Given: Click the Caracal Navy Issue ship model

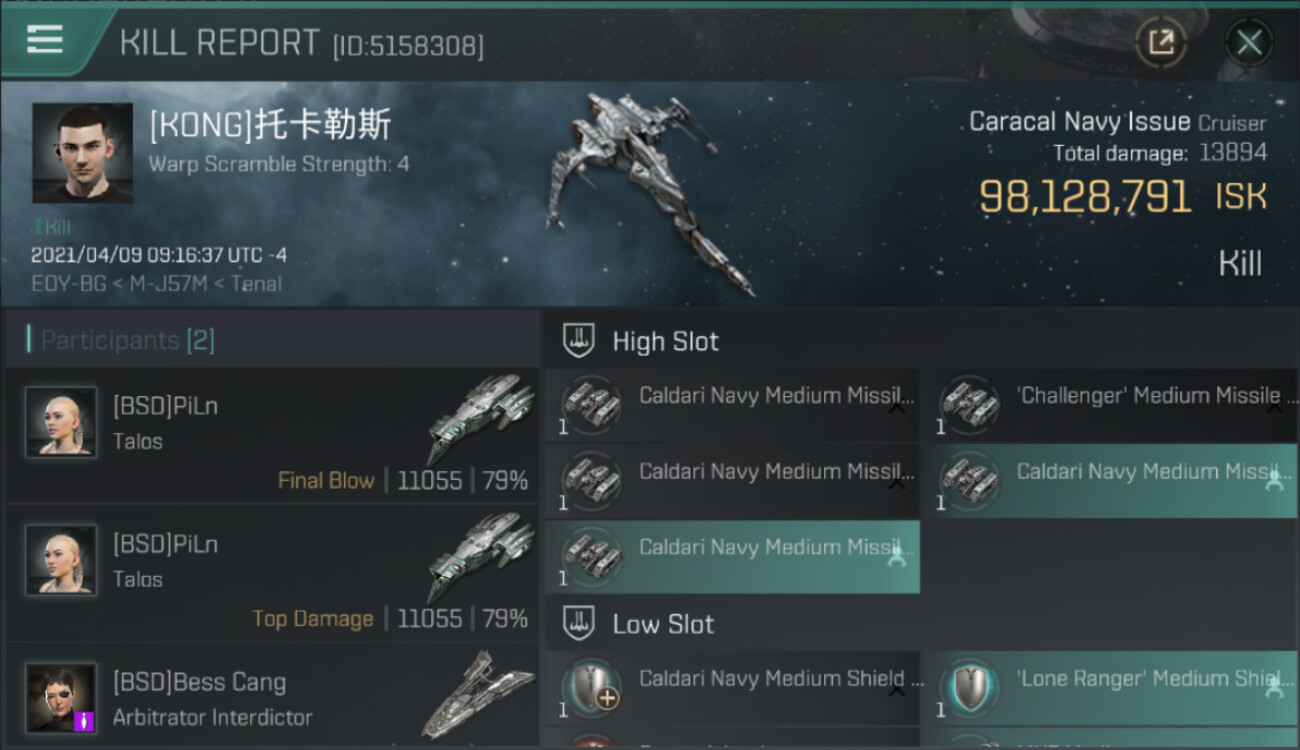Looking at the screenshot, I should tap(650, 192).
